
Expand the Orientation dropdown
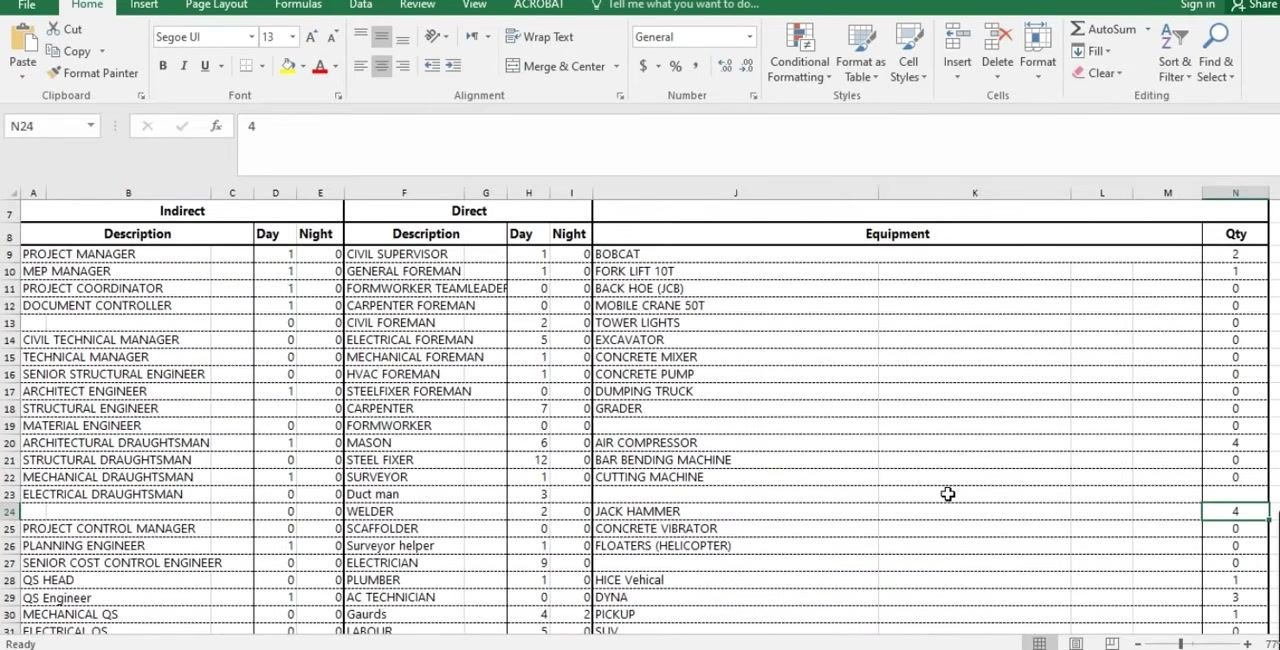[x=448, y=37]
